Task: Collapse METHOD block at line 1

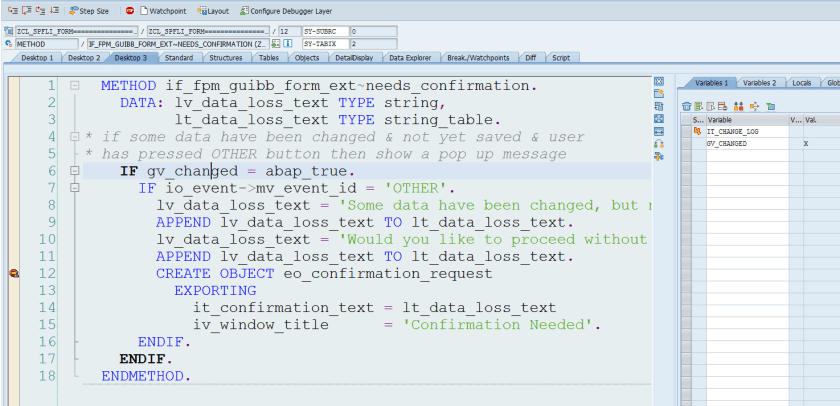Action: click(75, 85)
